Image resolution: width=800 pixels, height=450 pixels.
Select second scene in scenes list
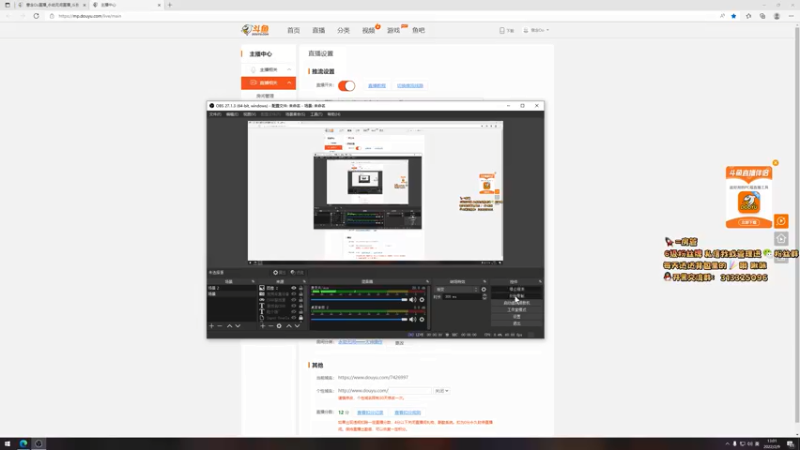[x=232, y=294]
